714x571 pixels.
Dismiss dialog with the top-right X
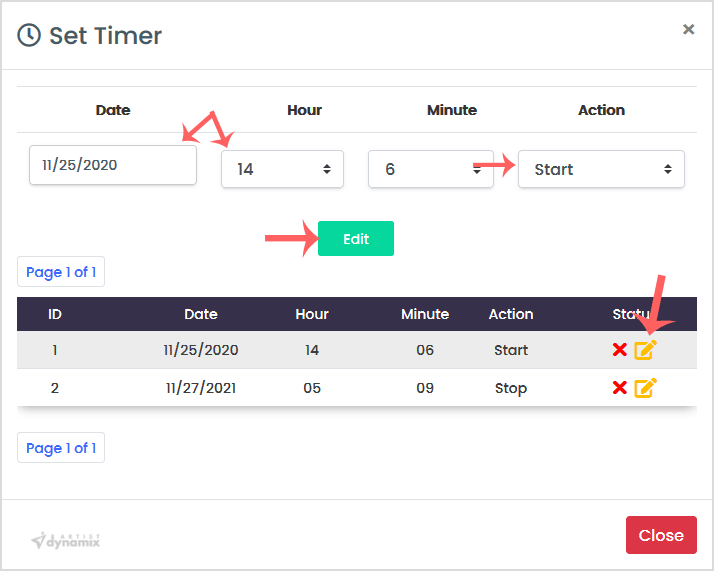688,30
